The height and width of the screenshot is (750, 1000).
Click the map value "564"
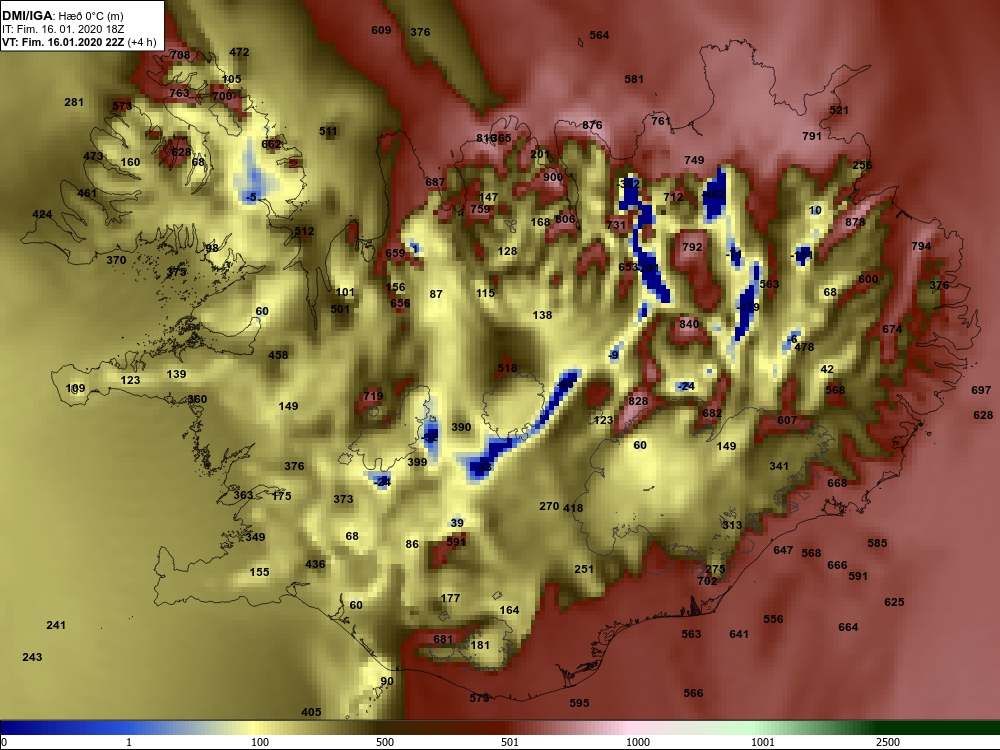pos(599,35)
